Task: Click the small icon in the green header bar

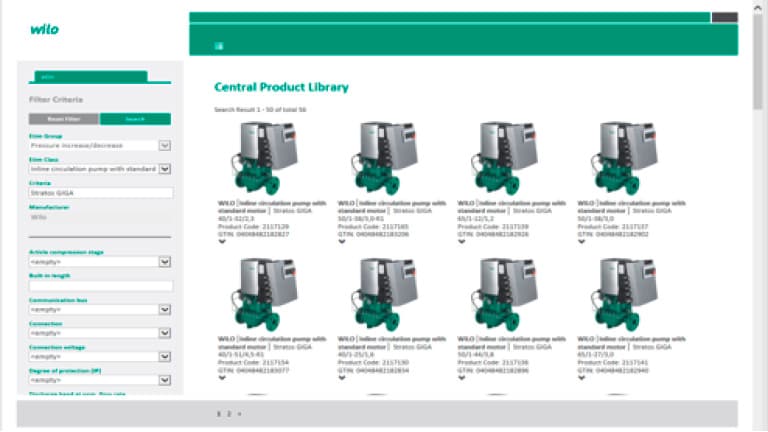Action: point(219,46)
